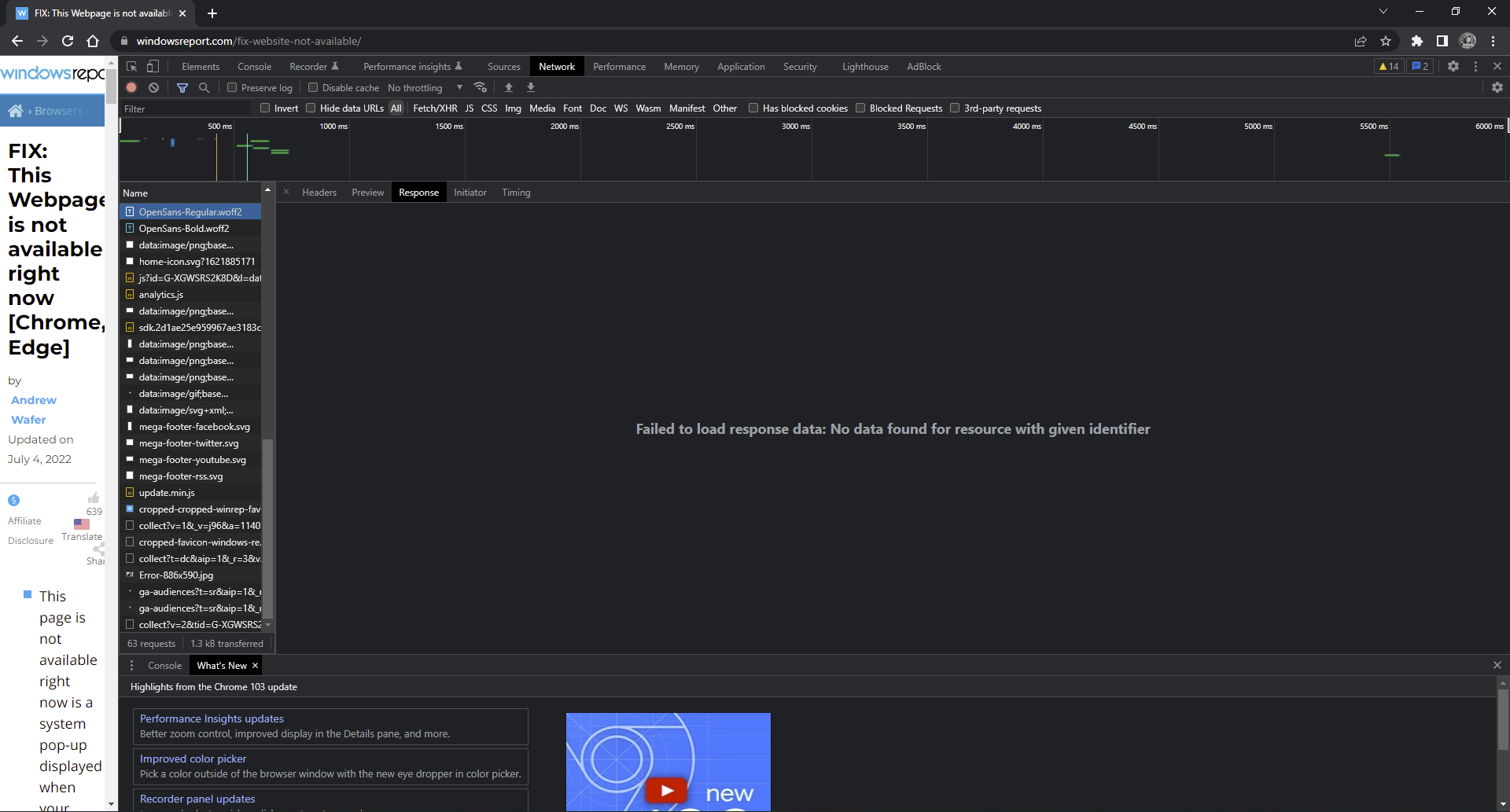Open Chrome three-dot menu
Viewport: 1510px width, 812px height.
tap(1493, 41)
